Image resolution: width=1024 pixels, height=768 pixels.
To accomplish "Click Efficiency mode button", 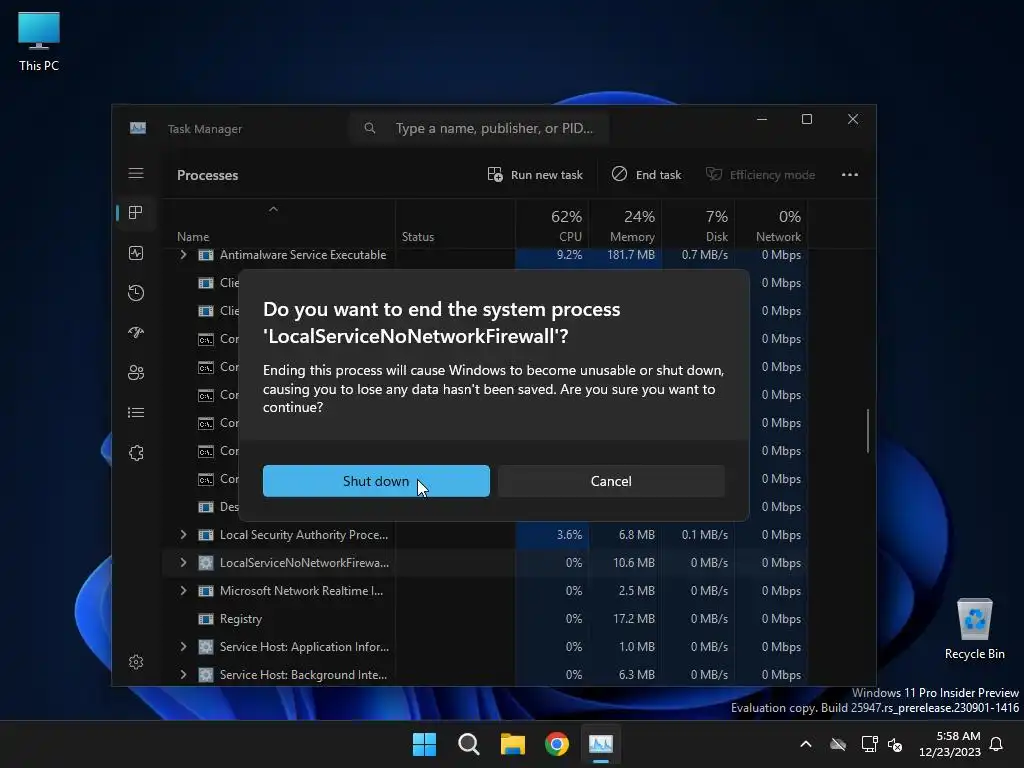I will pyautogui.click(x=760, y=174).
